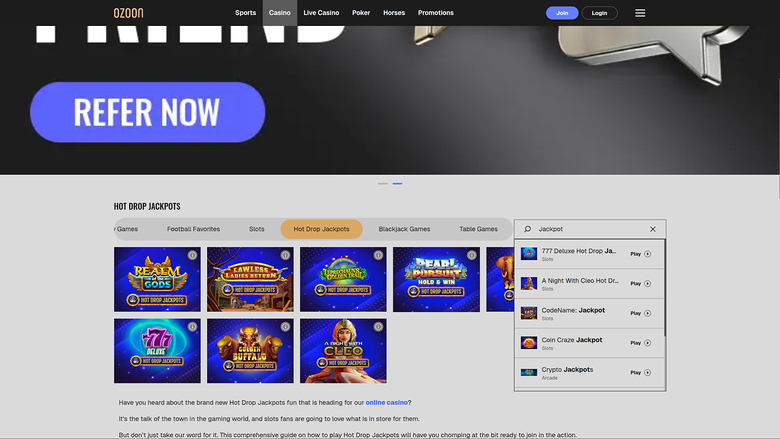Go to Sports section
Screen dimensions: 780x439
(x=245, y=13)
